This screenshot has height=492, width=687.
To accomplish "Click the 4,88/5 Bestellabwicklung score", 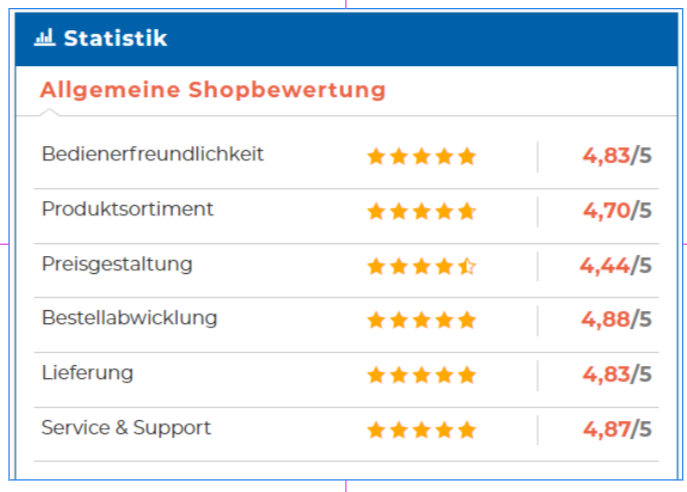I will tap(617, 320).
